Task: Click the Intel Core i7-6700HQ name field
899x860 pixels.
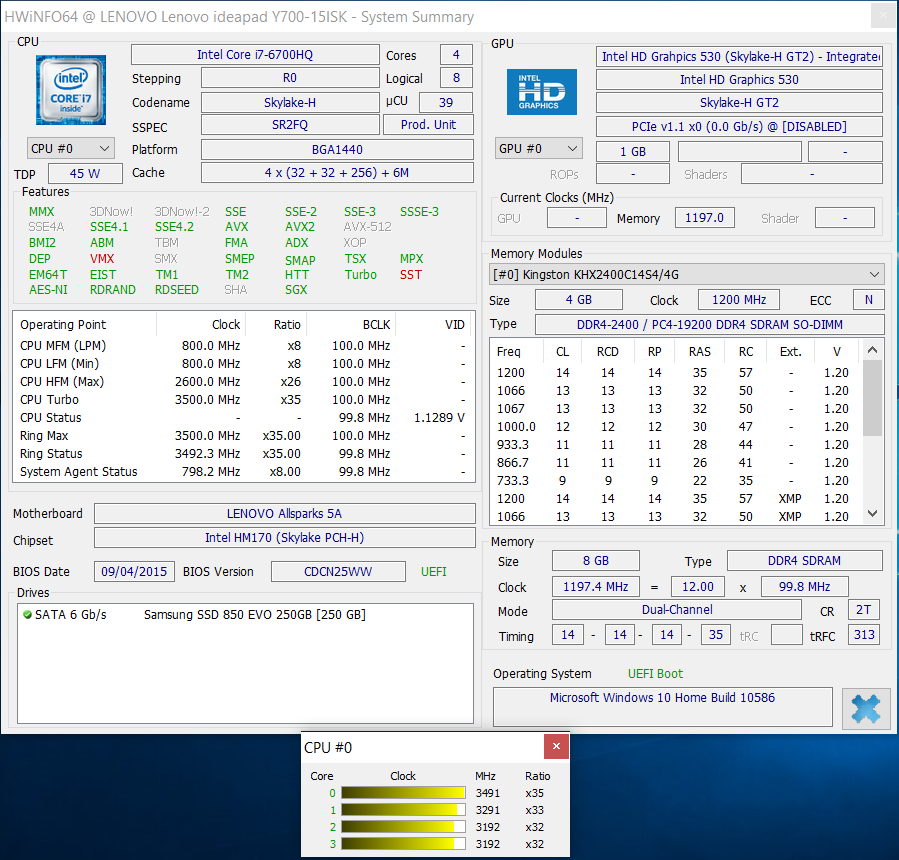Action: point(255,54)
